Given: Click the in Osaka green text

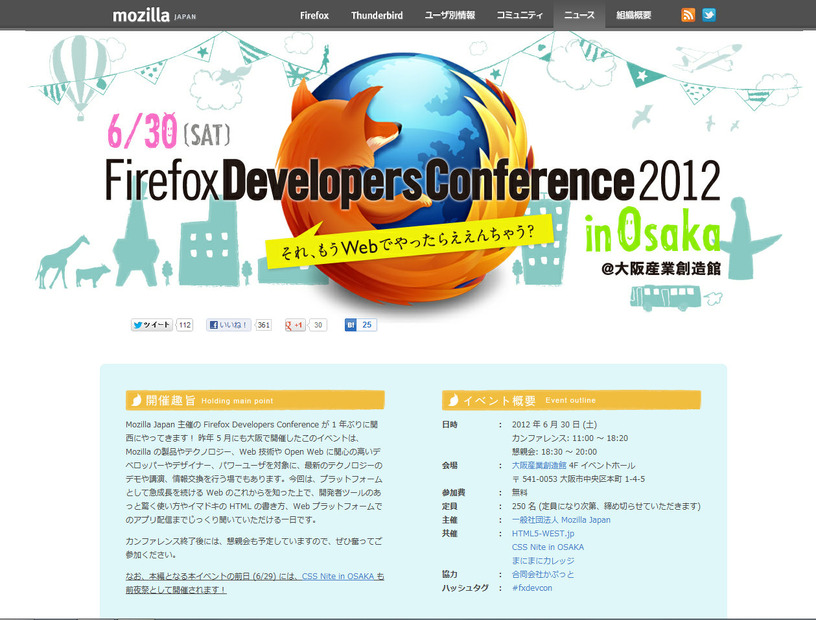Looking at the screenshot, I should click(x=653, y=231).
